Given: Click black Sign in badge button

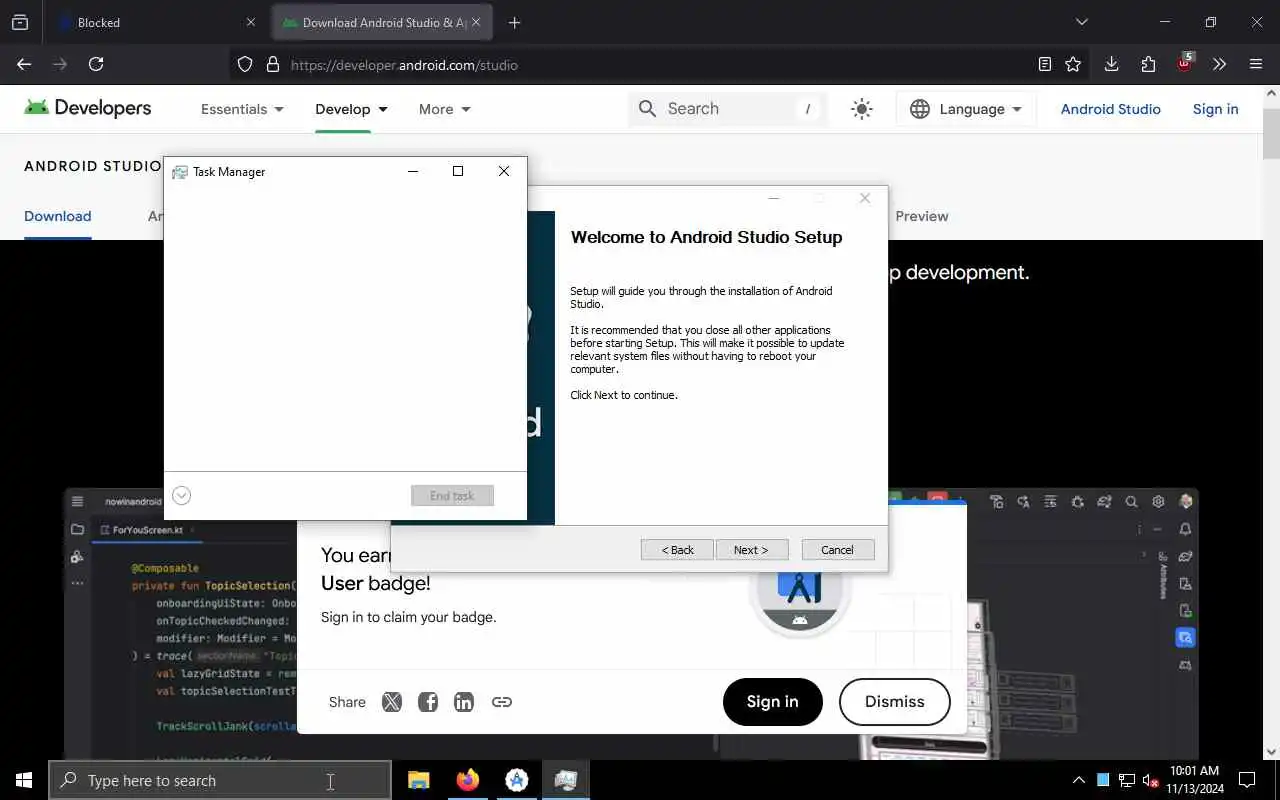Looking at the screenshot, I should click(x=772, y=701).
